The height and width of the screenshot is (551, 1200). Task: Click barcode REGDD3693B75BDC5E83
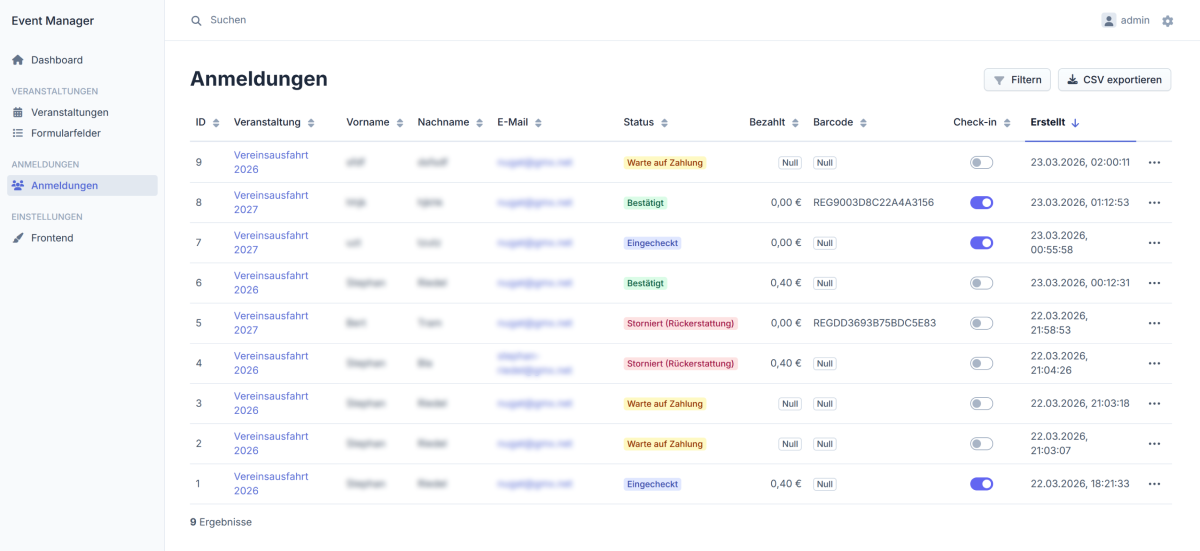875,323
